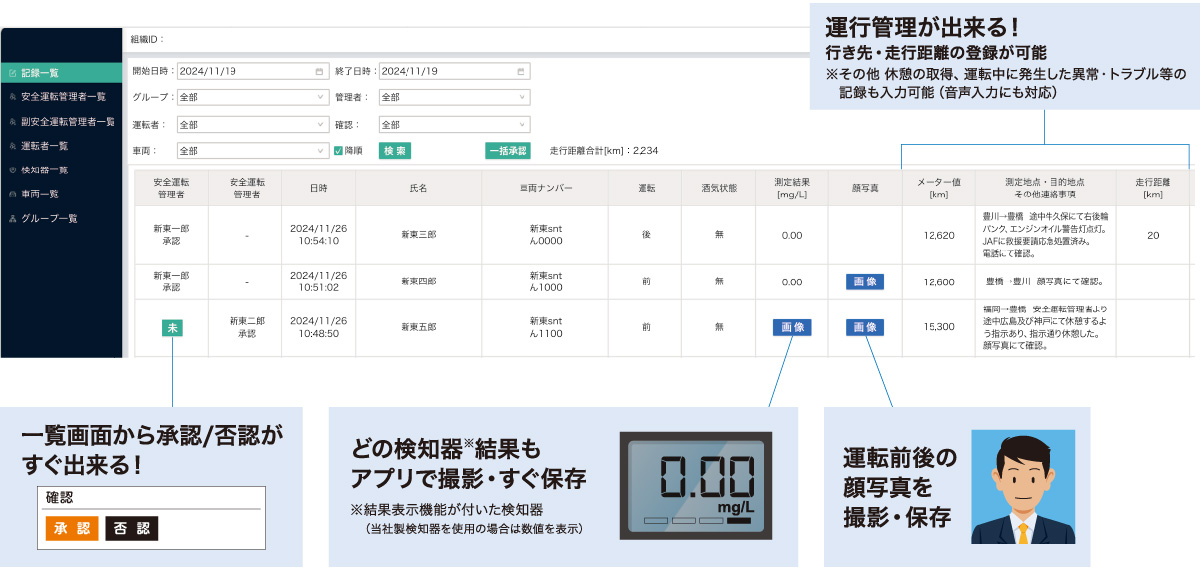Click the 安全運転管理者一覧 person icon
This screenshot has height=570, width=1200.
point(12,97)
